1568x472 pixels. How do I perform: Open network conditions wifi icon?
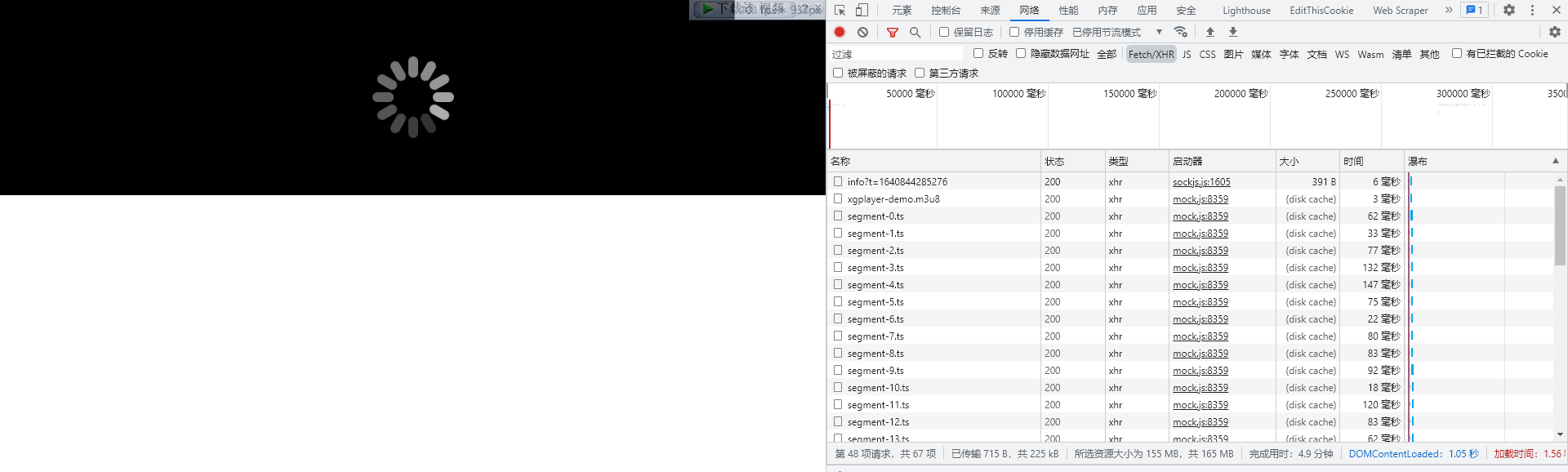click(x=1181, y=32)
